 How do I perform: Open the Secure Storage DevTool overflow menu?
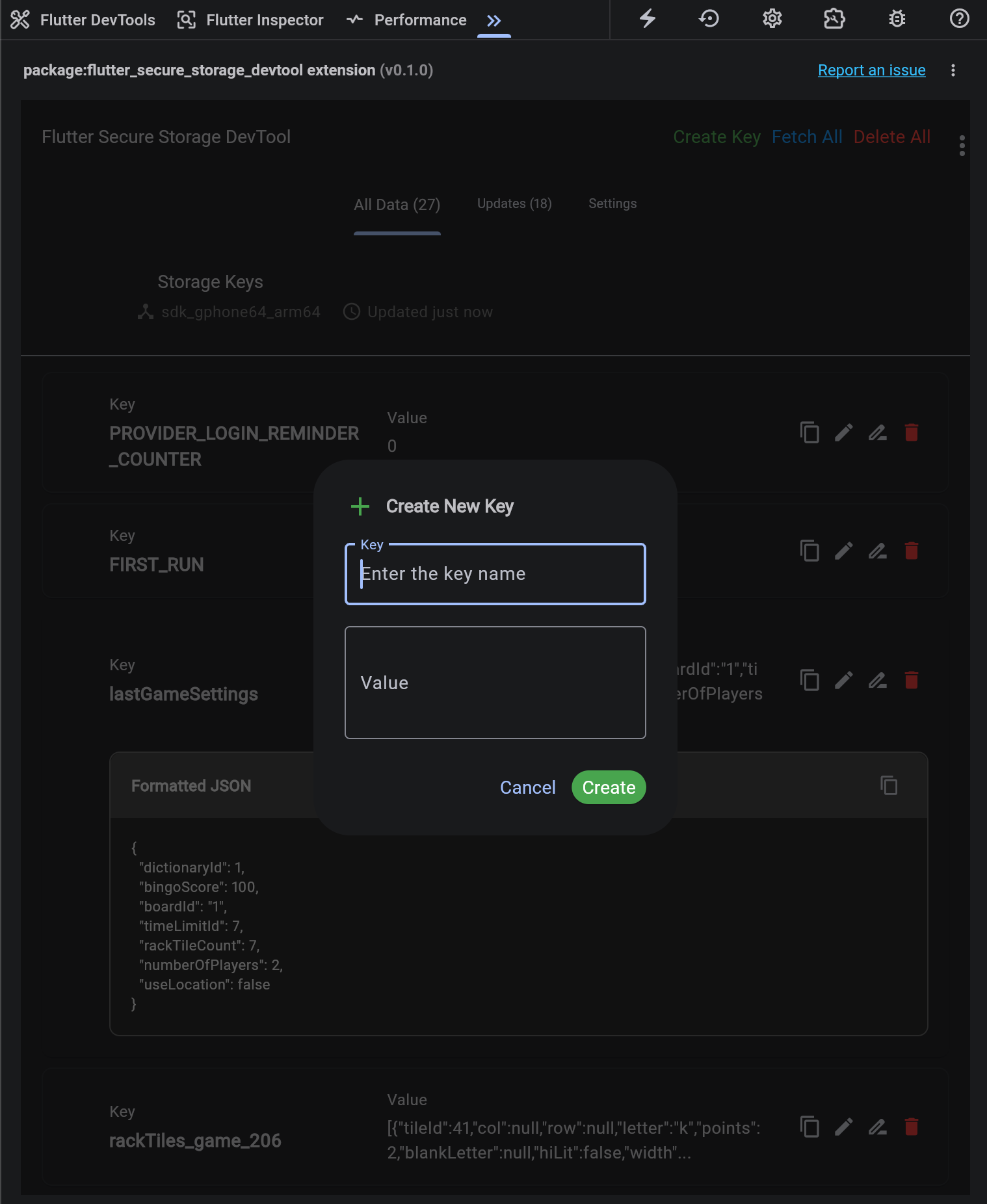tap(962, 146)
